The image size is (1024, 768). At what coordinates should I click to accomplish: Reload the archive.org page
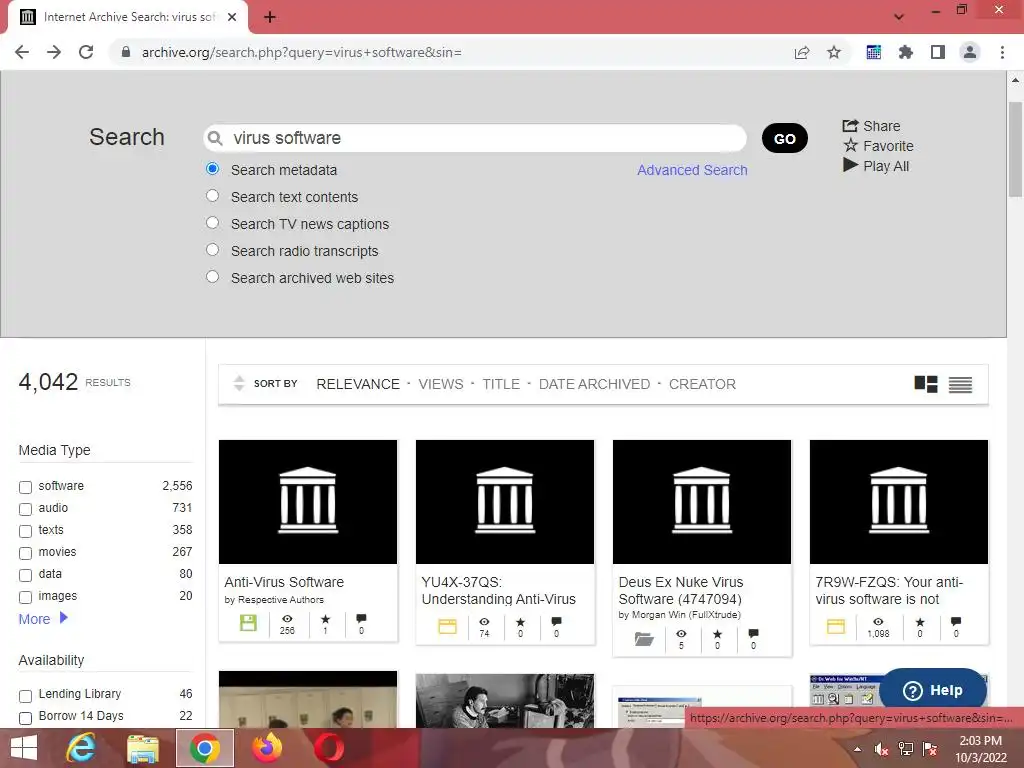click(x=86, y=52)
